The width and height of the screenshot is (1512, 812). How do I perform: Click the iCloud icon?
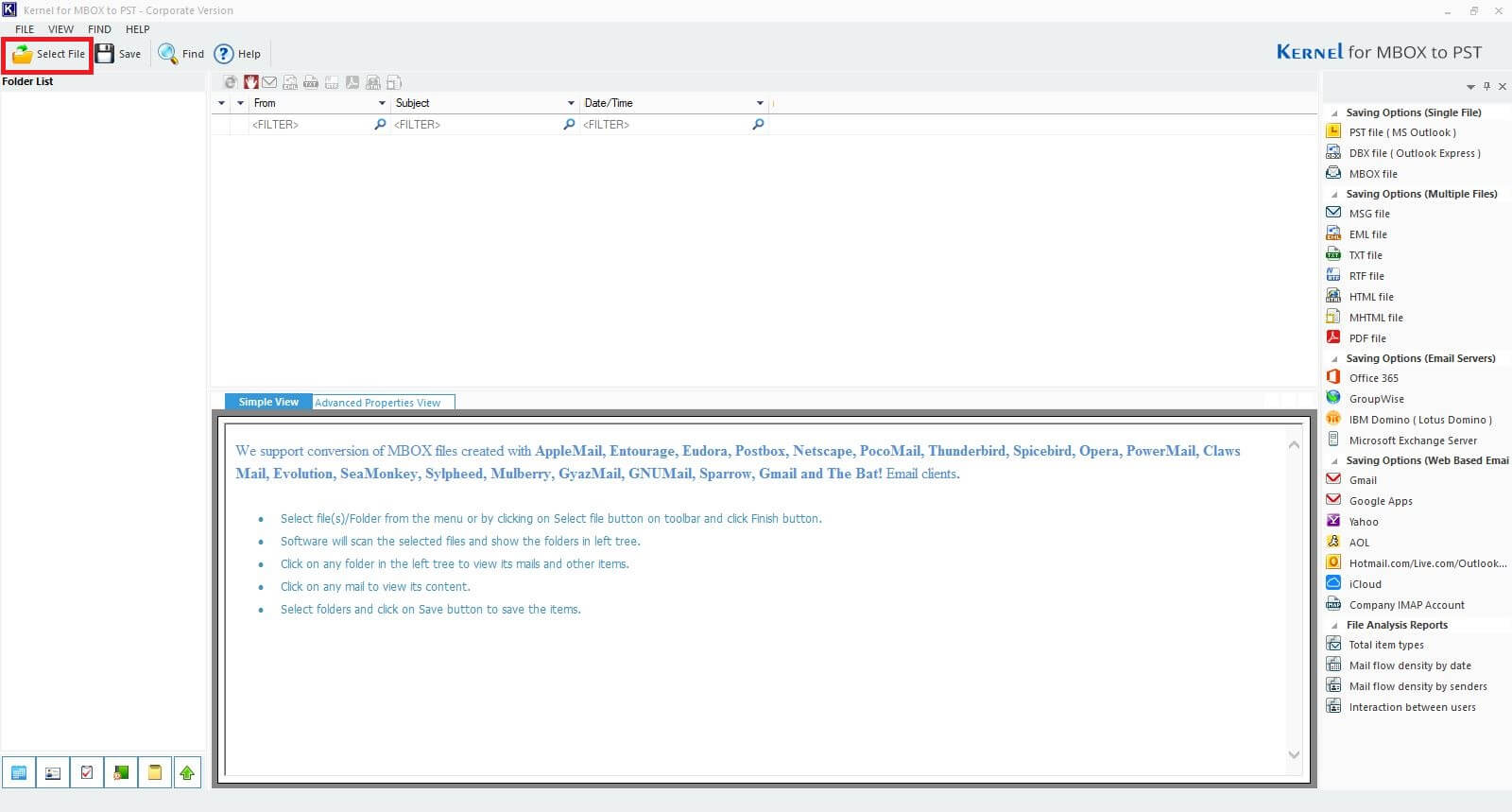(x=1333, y=583)
